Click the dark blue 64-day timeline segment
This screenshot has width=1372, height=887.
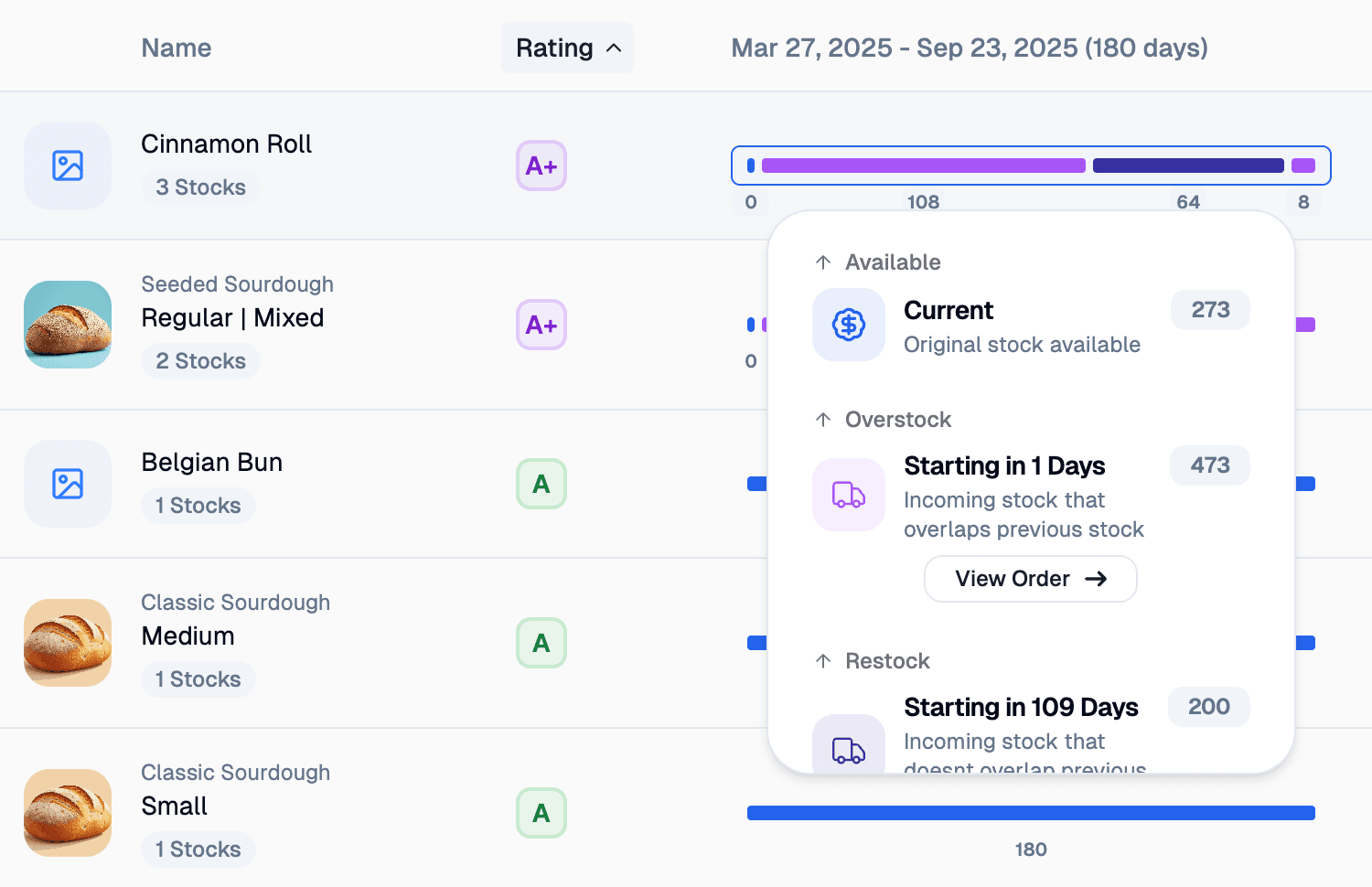tap(1187, 166)
